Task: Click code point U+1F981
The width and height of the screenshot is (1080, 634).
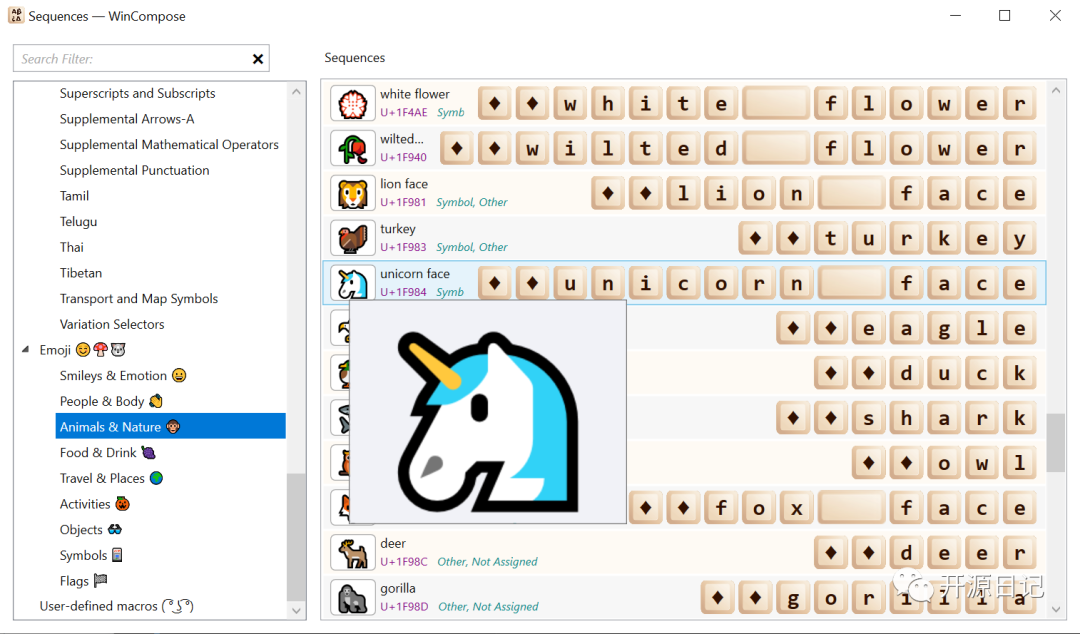Action: click(x=403, y=203)
